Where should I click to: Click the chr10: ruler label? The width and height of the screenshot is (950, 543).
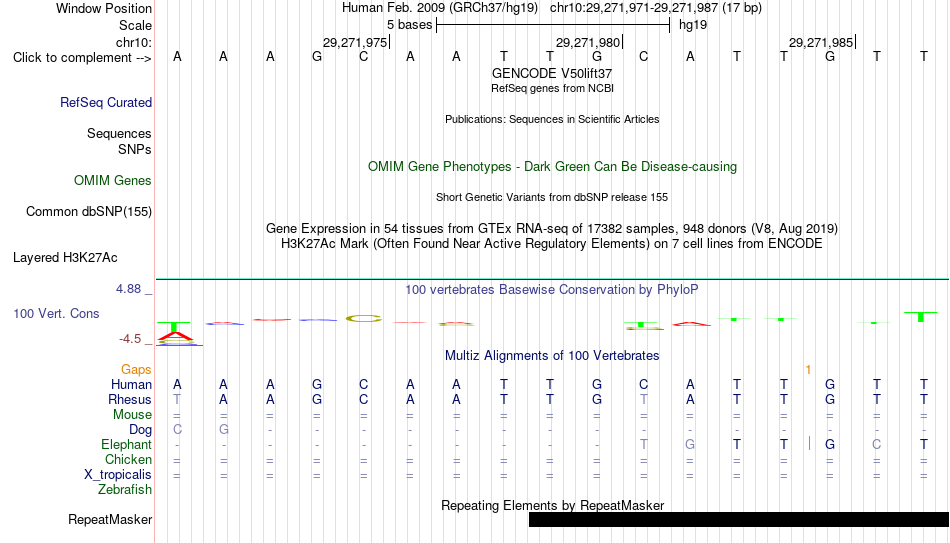[133, 42]
